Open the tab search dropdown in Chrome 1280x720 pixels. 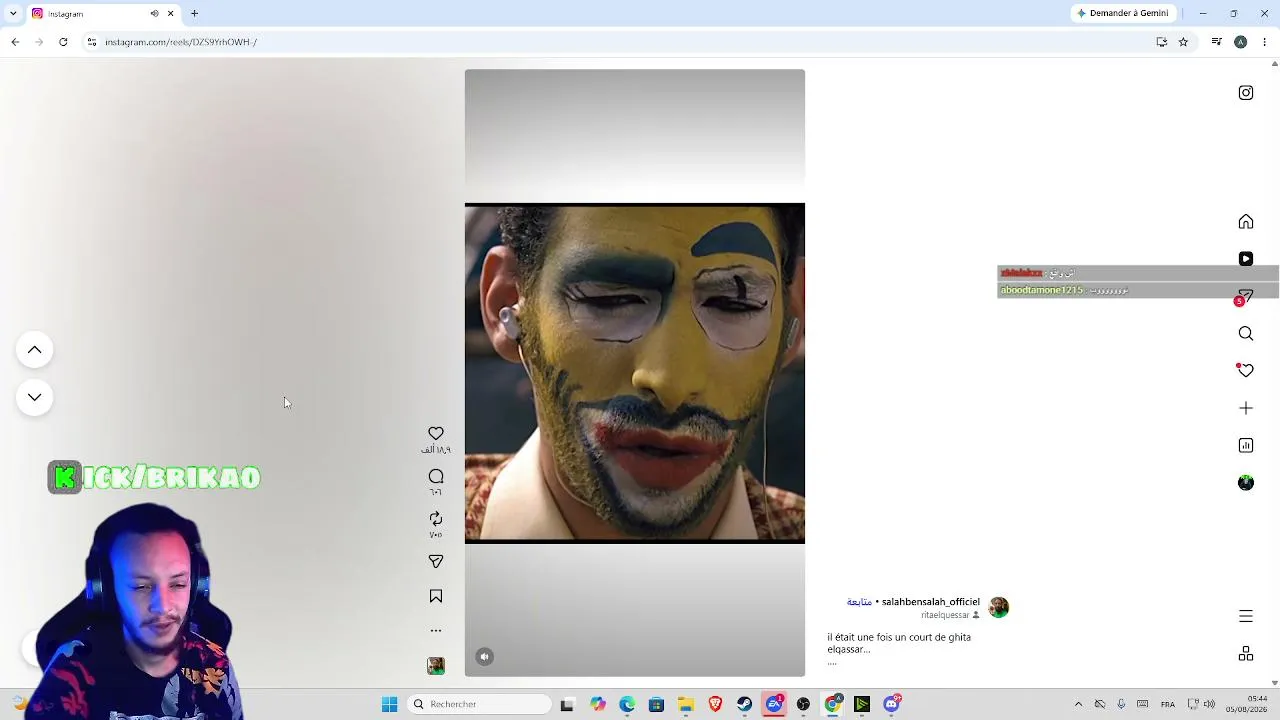13,13
